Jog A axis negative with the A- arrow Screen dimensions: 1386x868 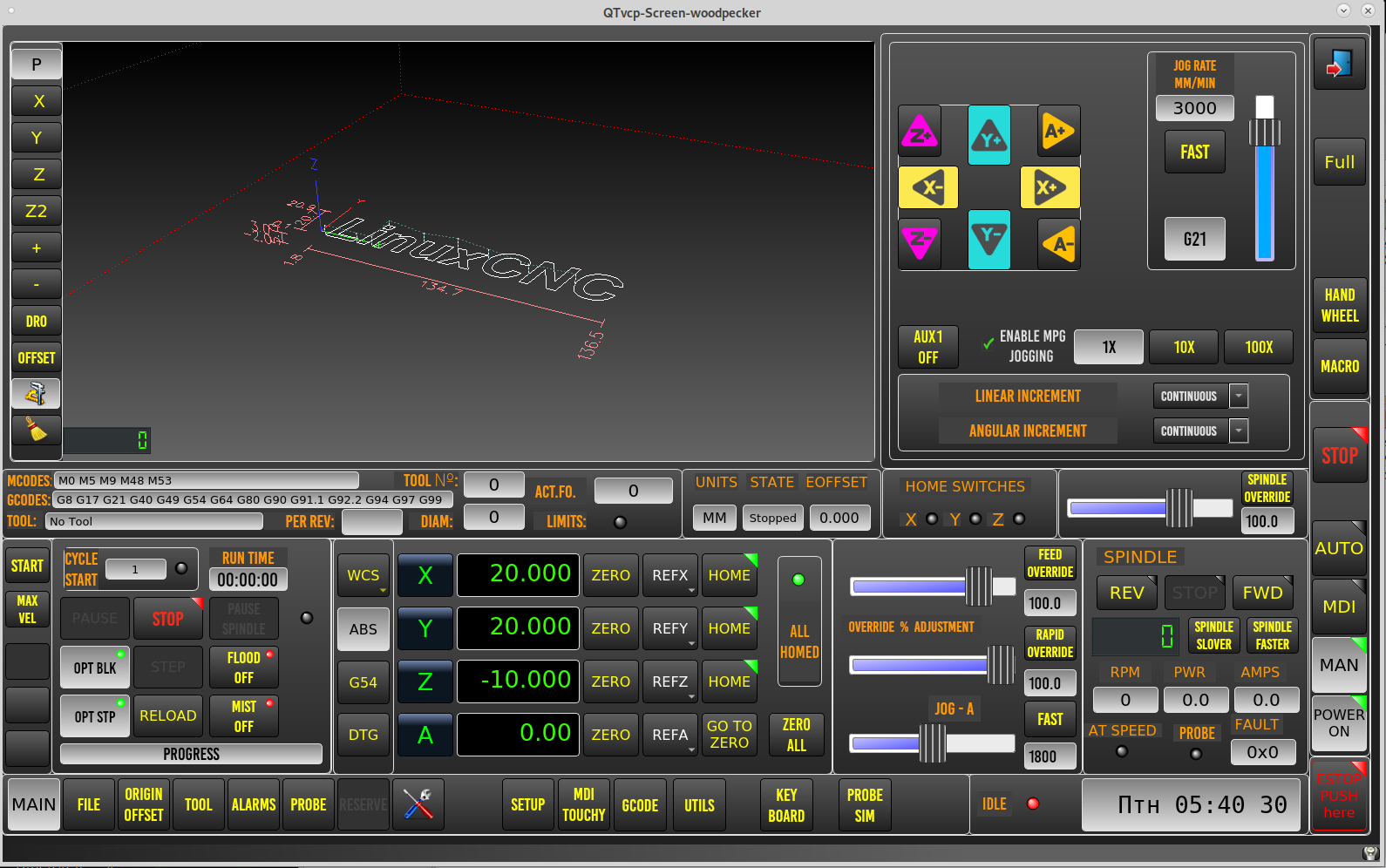[1059, 243]
